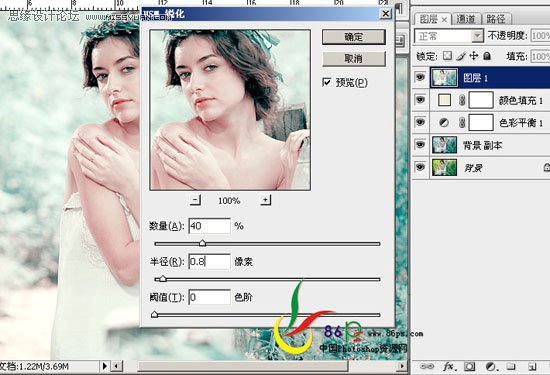The image size is (550, 375).
Task: Create a new layer icon
Action: (x=532, y=367)
